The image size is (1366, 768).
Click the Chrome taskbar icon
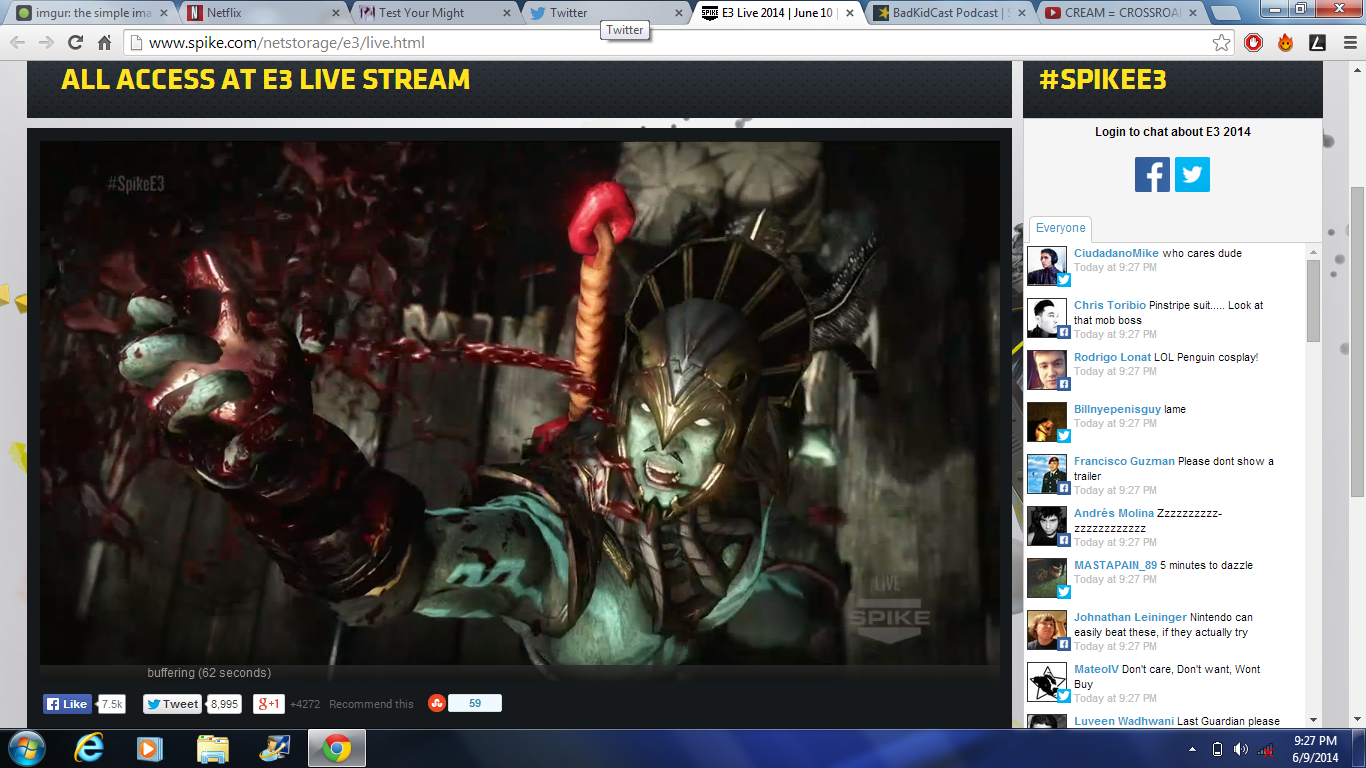tap(337, 748)
